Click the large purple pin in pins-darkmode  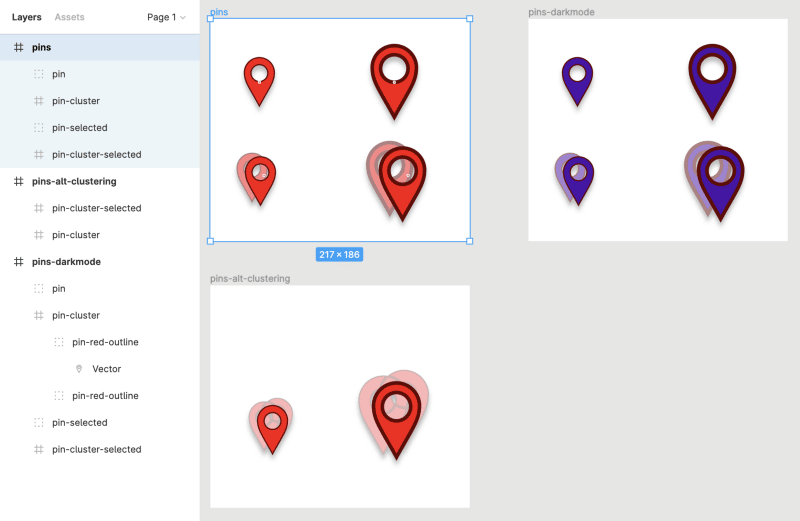[712, 82]
